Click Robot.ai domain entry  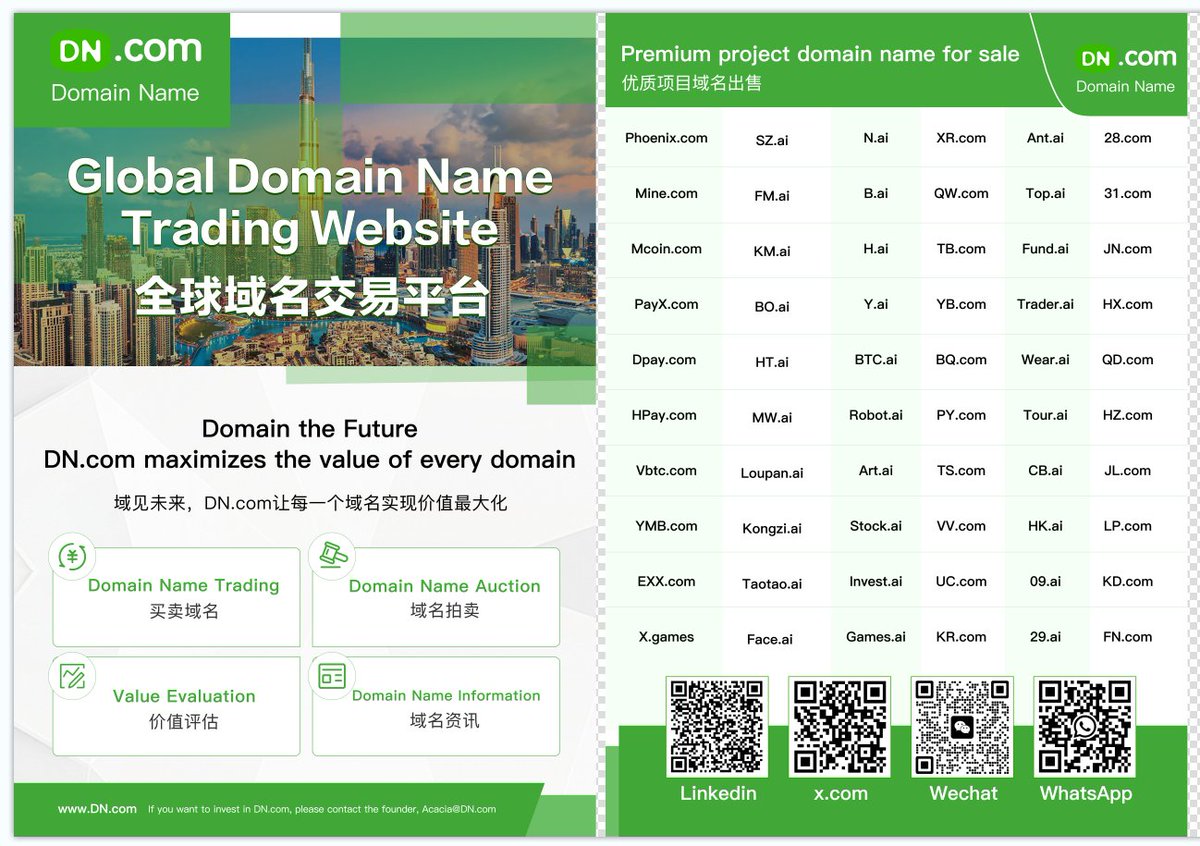(x=876, y=415)
